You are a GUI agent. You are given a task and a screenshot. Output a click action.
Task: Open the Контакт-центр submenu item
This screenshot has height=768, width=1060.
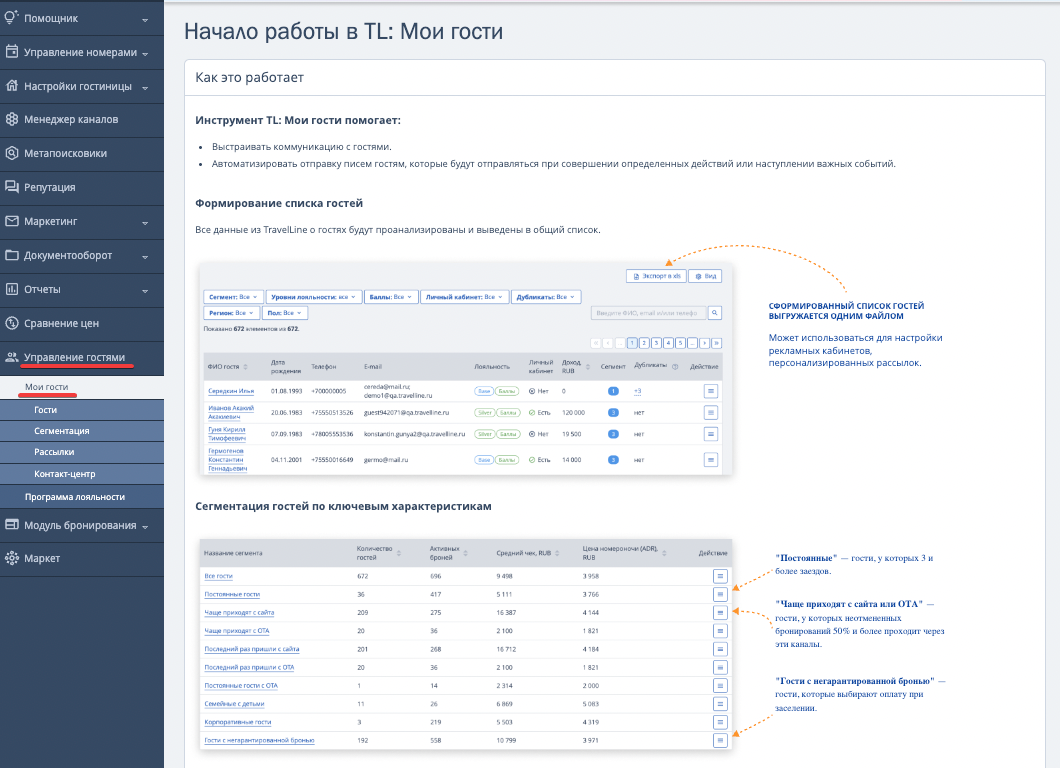point(82,474)
